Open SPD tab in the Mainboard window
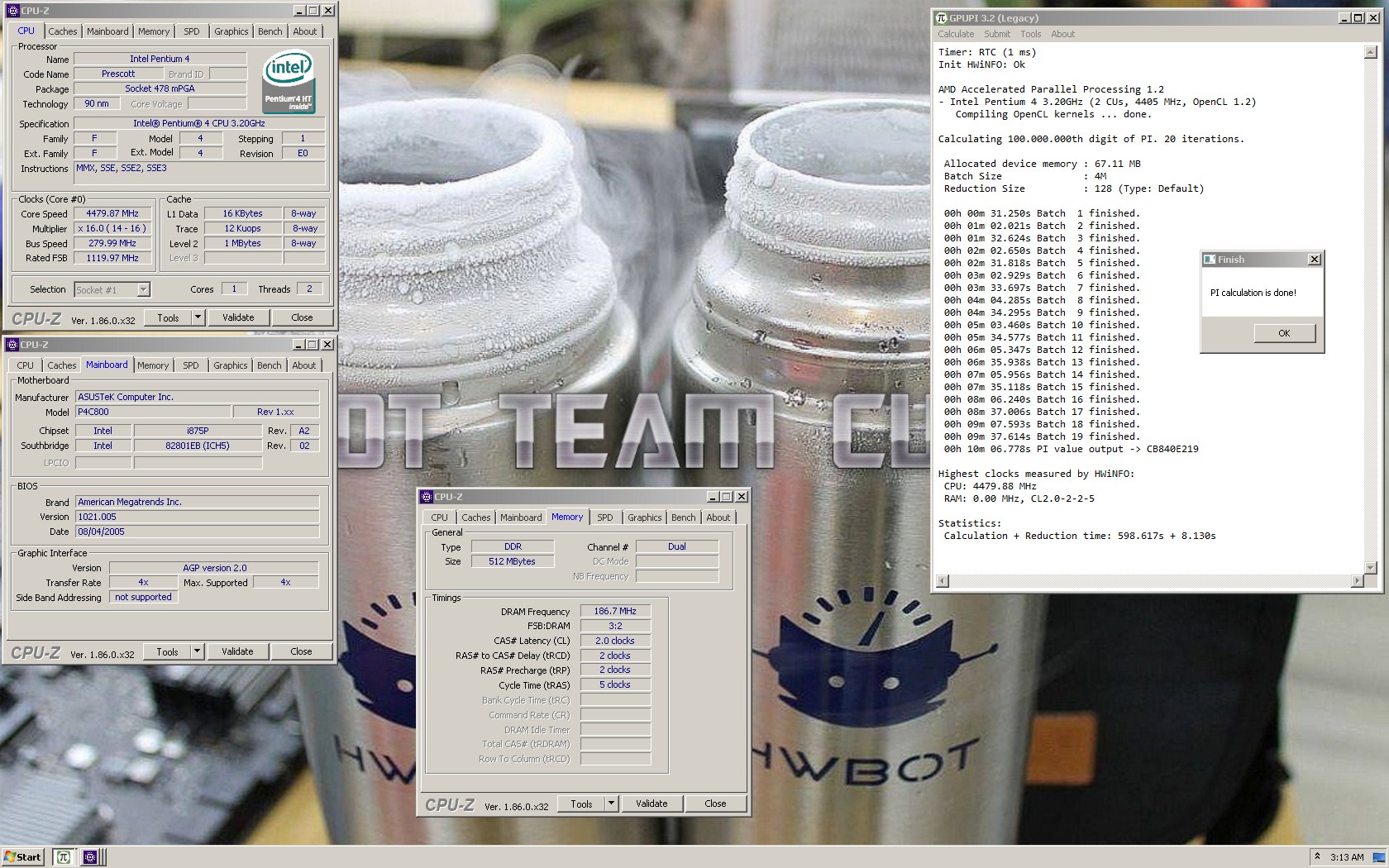The image size is (1389, 868). coord(191,365)
